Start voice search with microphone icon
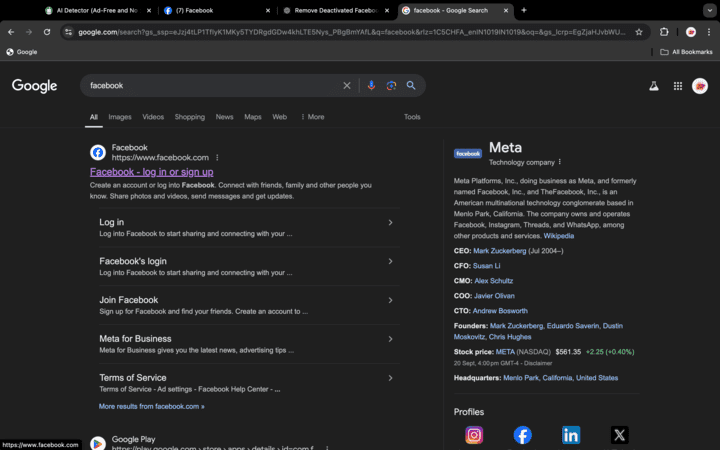The image size is (720, 450). 371,85
